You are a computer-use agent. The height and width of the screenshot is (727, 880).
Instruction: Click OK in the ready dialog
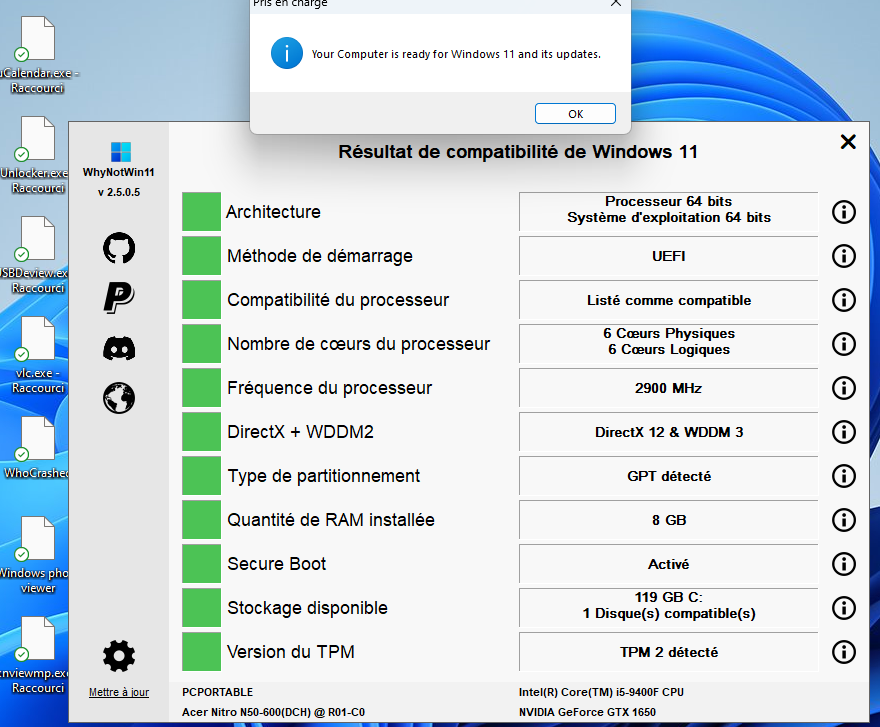575,113
